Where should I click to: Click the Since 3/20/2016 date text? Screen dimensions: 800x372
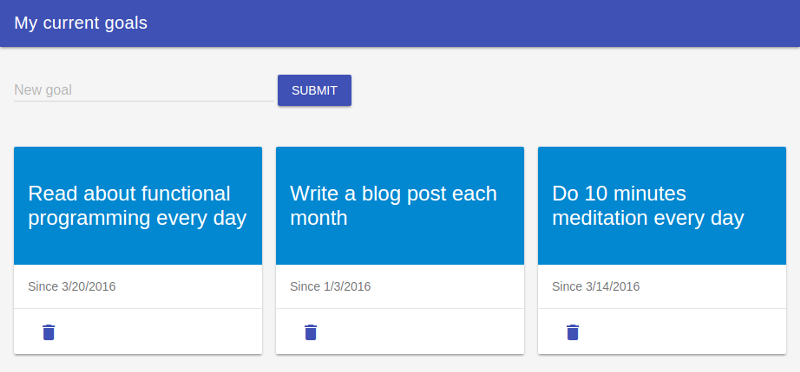point(72,286)
